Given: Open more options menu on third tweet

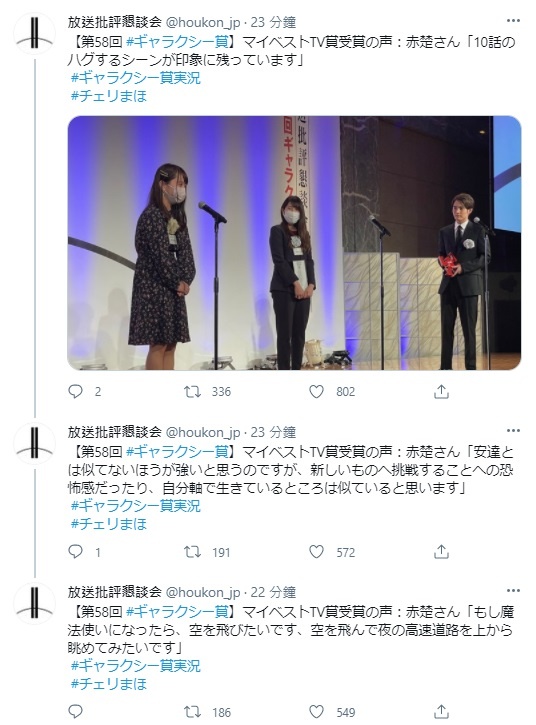Looking at the screenshot, I should click(513, 590).
